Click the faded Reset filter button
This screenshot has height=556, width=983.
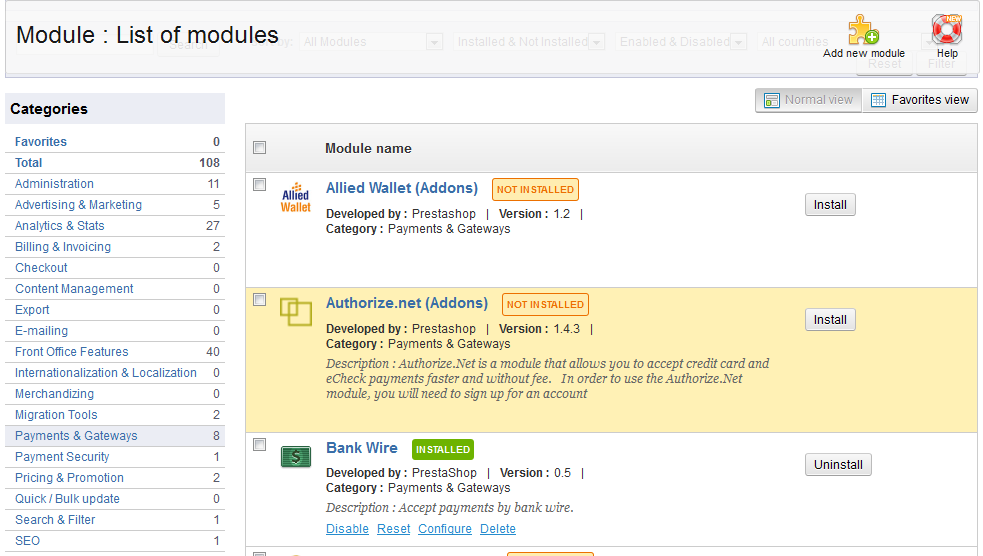point(885,64)
